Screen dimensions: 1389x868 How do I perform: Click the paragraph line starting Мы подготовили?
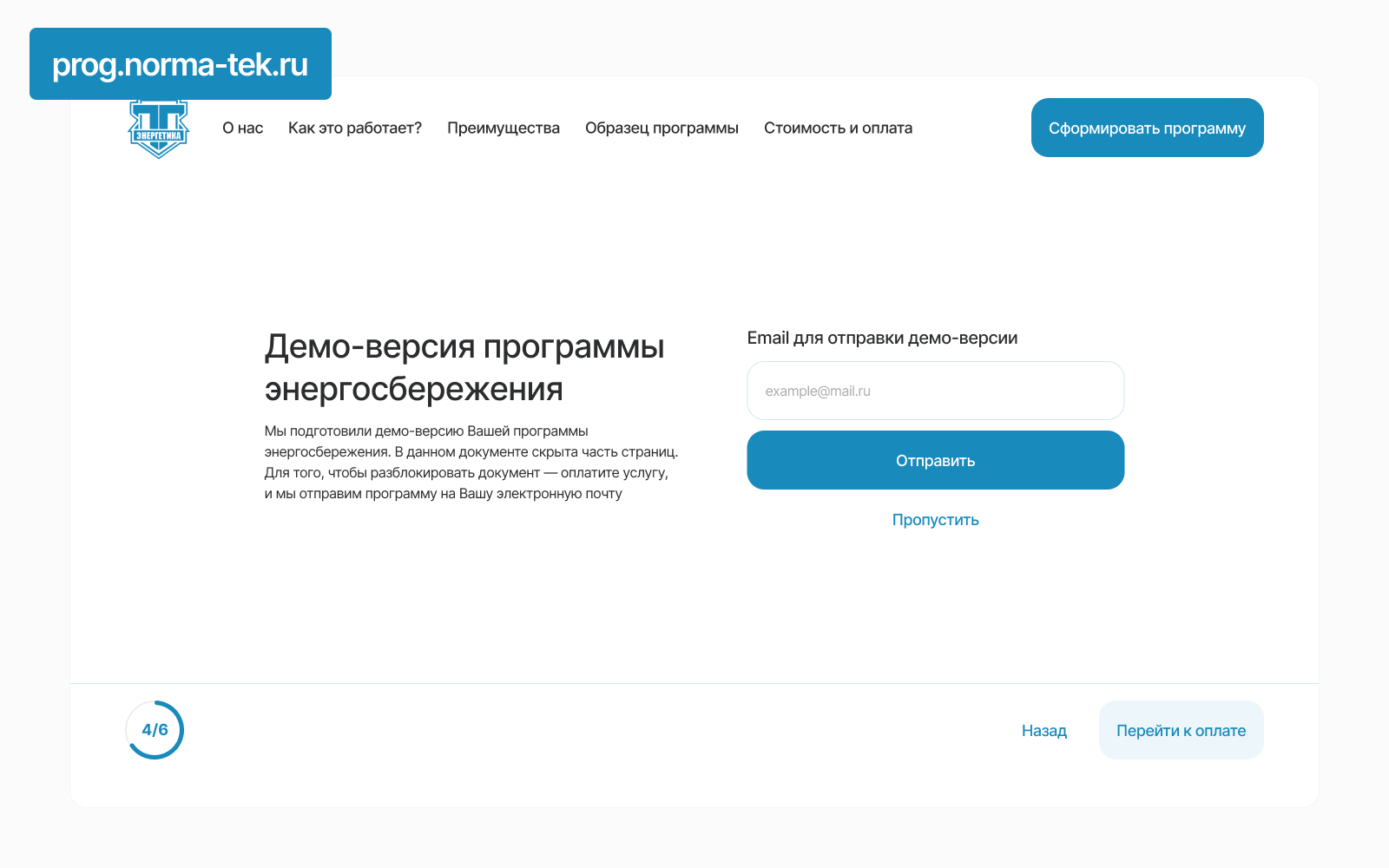[426, 431]
